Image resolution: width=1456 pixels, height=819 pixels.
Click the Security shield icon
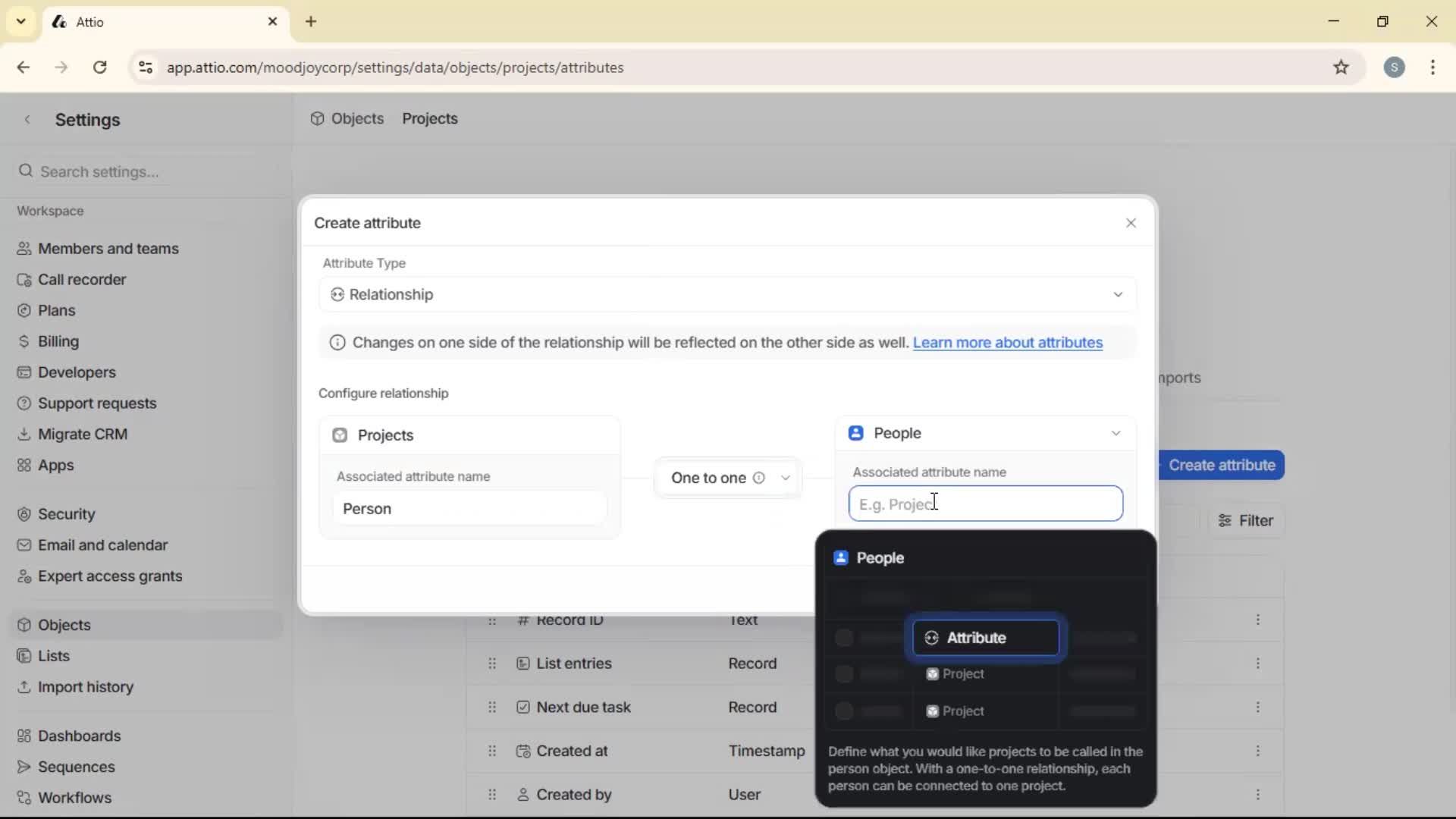pos(24,513)
